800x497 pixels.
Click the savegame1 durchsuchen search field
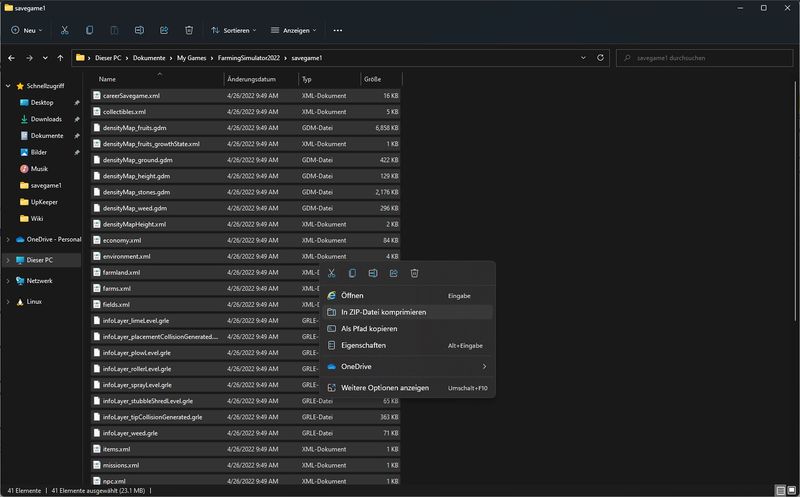[x=705, y=58]
